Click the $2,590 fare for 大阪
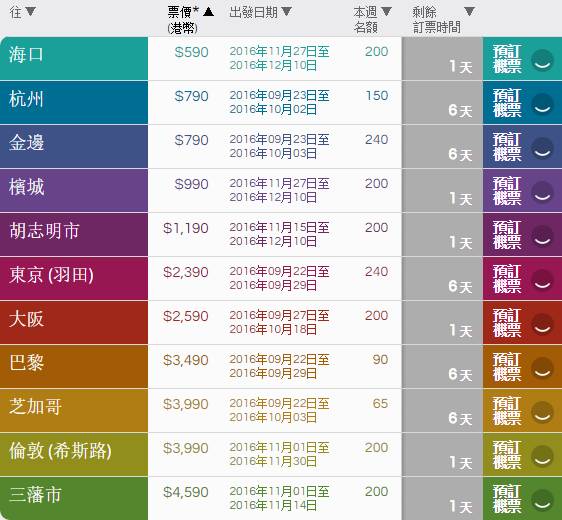Viewport: 562px width, 520px height. pos(186,316)
